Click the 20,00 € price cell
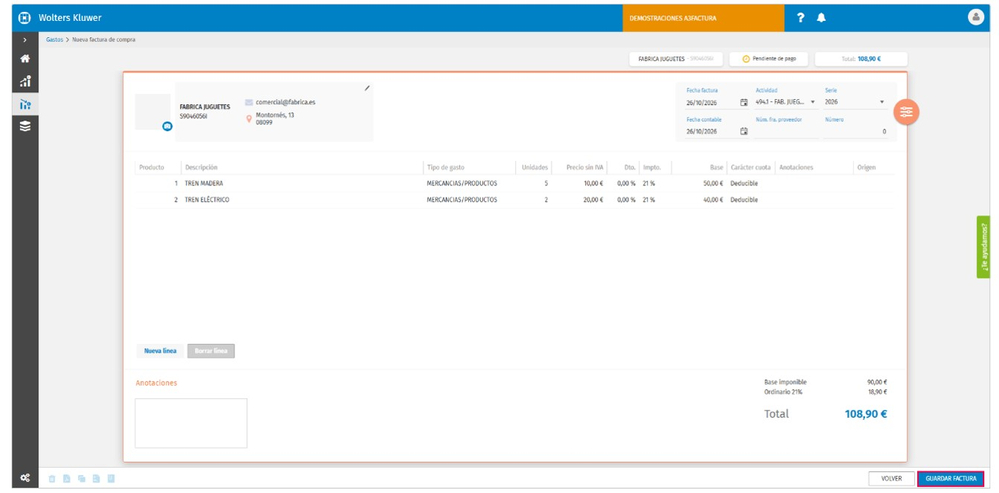 tap(593, 200)
